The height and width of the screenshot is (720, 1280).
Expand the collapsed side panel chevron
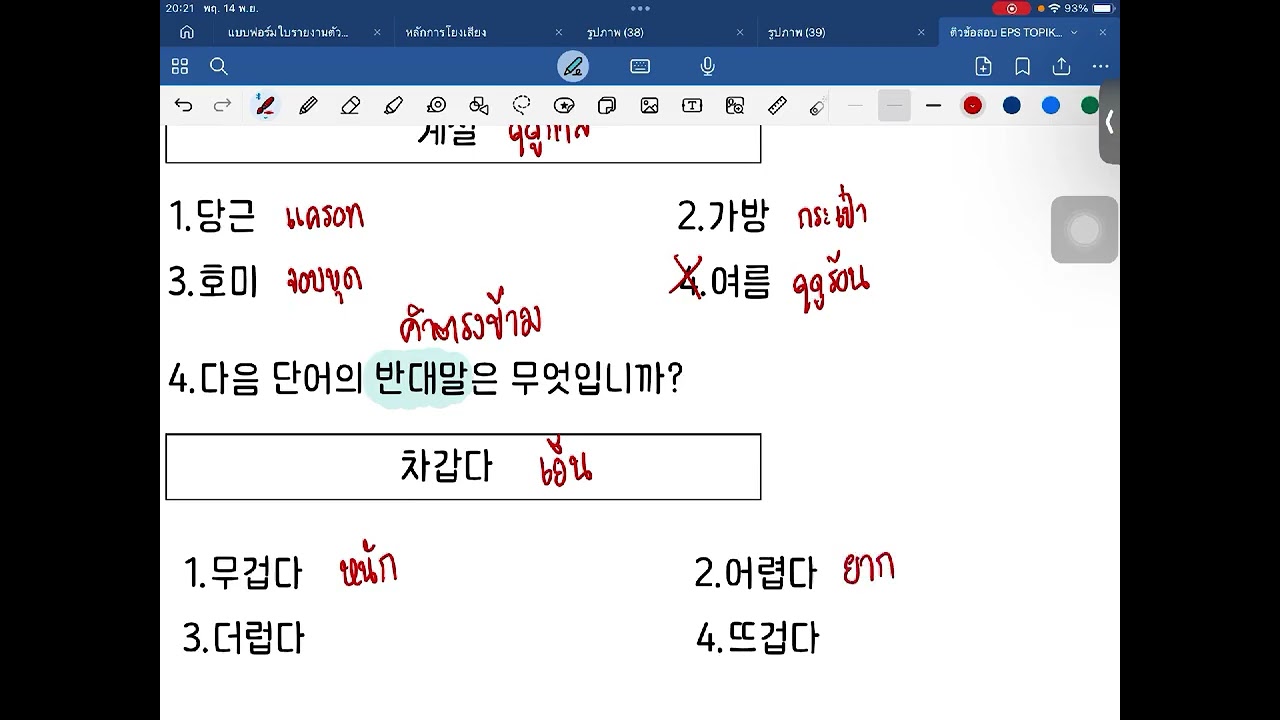click(1109, 122)
